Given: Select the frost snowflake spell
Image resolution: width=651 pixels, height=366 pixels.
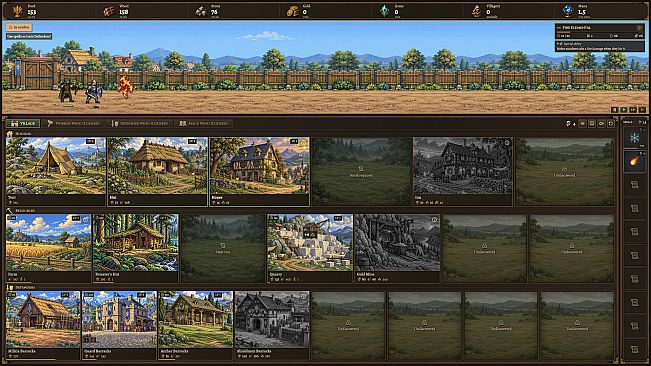Looking at the screenshot, I should [x=634, y=138].
